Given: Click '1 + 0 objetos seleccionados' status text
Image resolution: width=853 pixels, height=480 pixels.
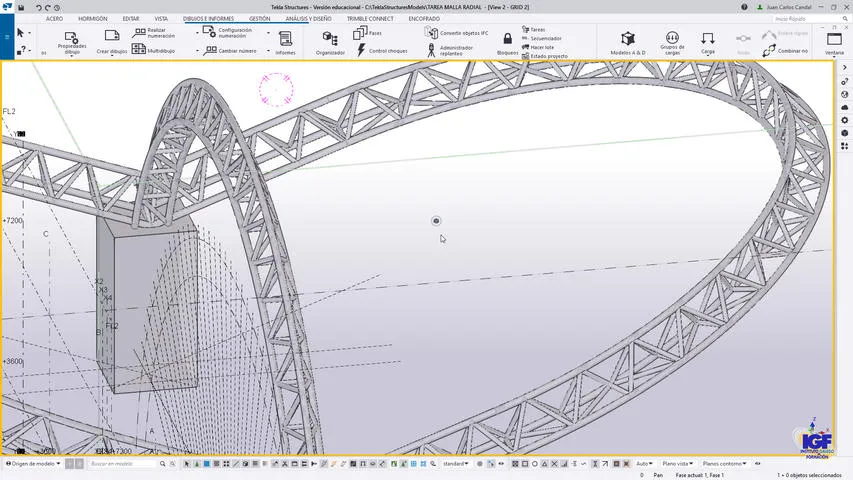Looking at the screenshot, I should 809,475.
